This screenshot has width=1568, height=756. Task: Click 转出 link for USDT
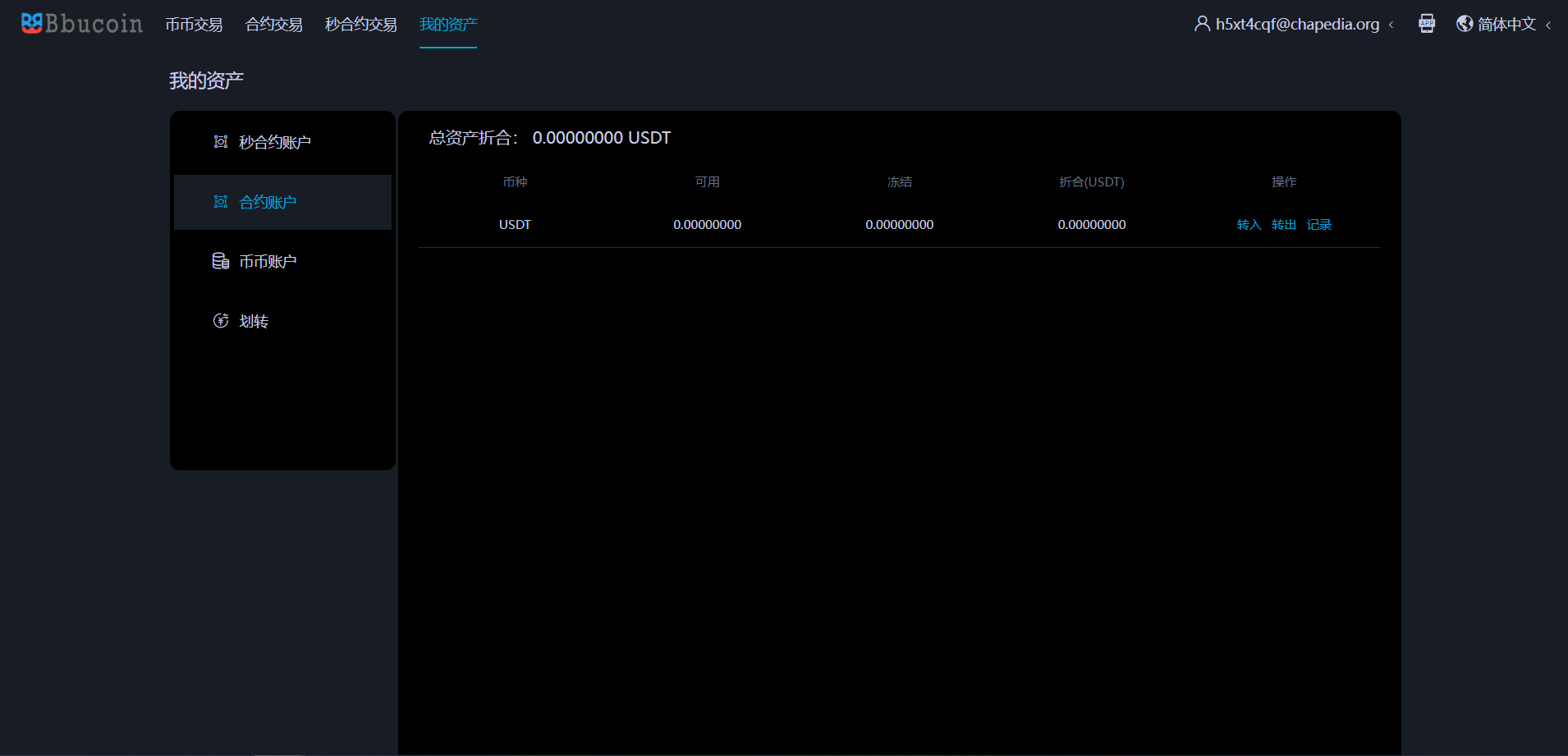pyautogui.click(x=1284, y=225)
